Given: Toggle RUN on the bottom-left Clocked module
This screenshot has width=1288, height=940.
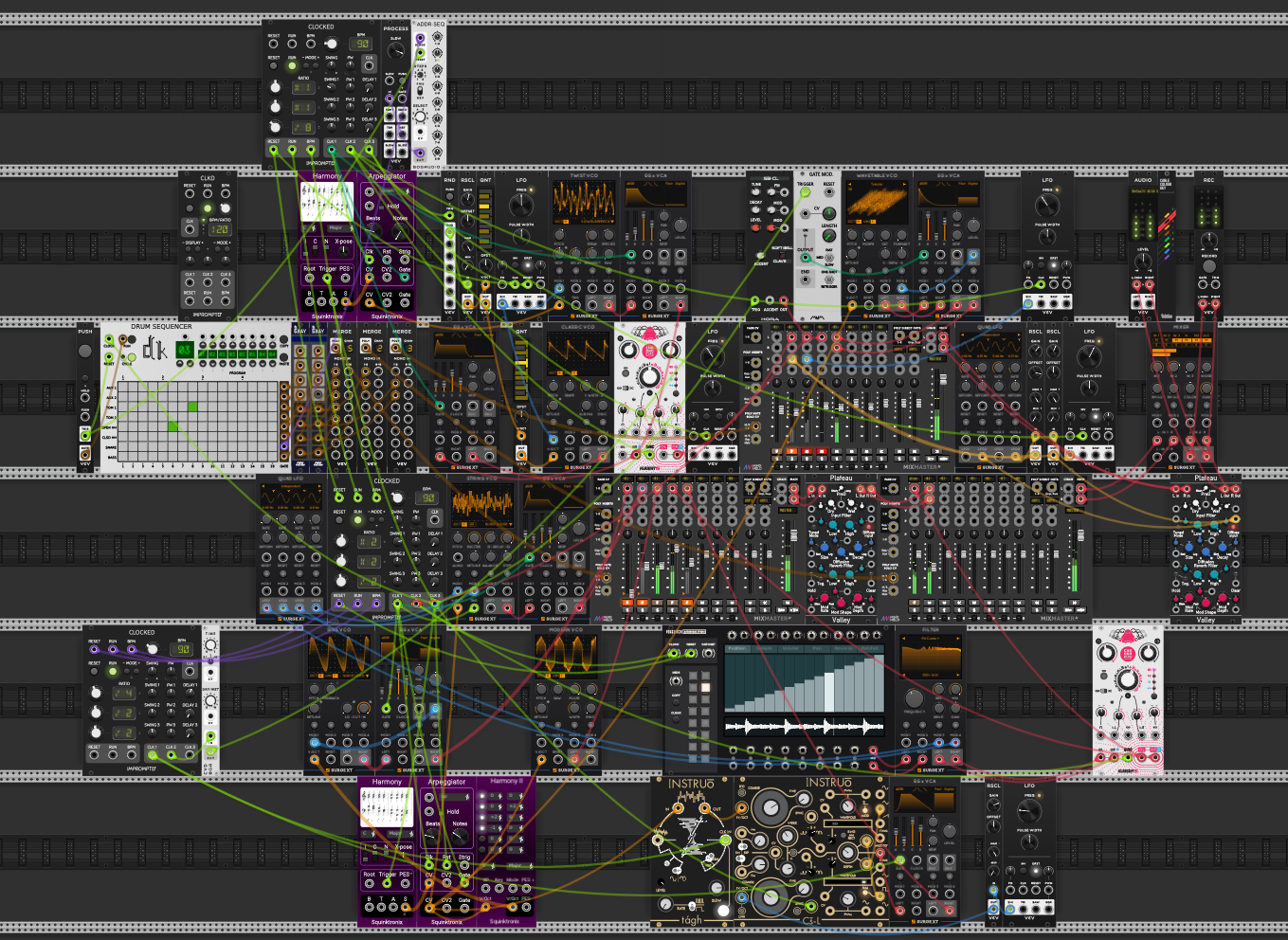Looking at the screenshot, I should [x=113, y=672].
